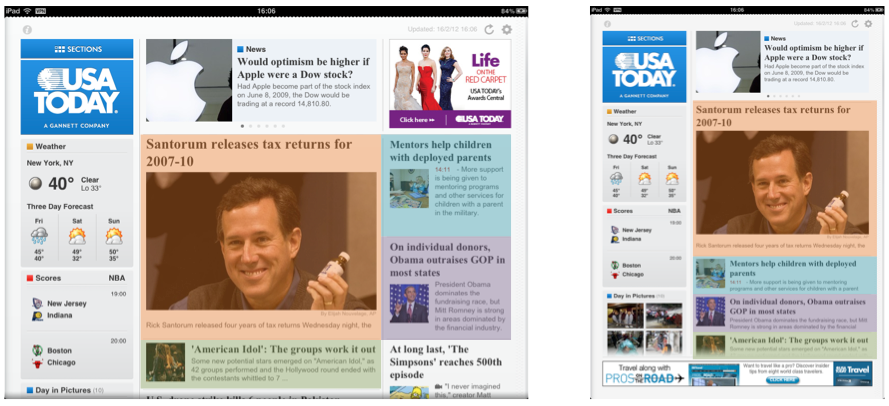Tap the American Idol thumbnail in the landscape view
The image size is (889, 406).
(x=166, y=362)
